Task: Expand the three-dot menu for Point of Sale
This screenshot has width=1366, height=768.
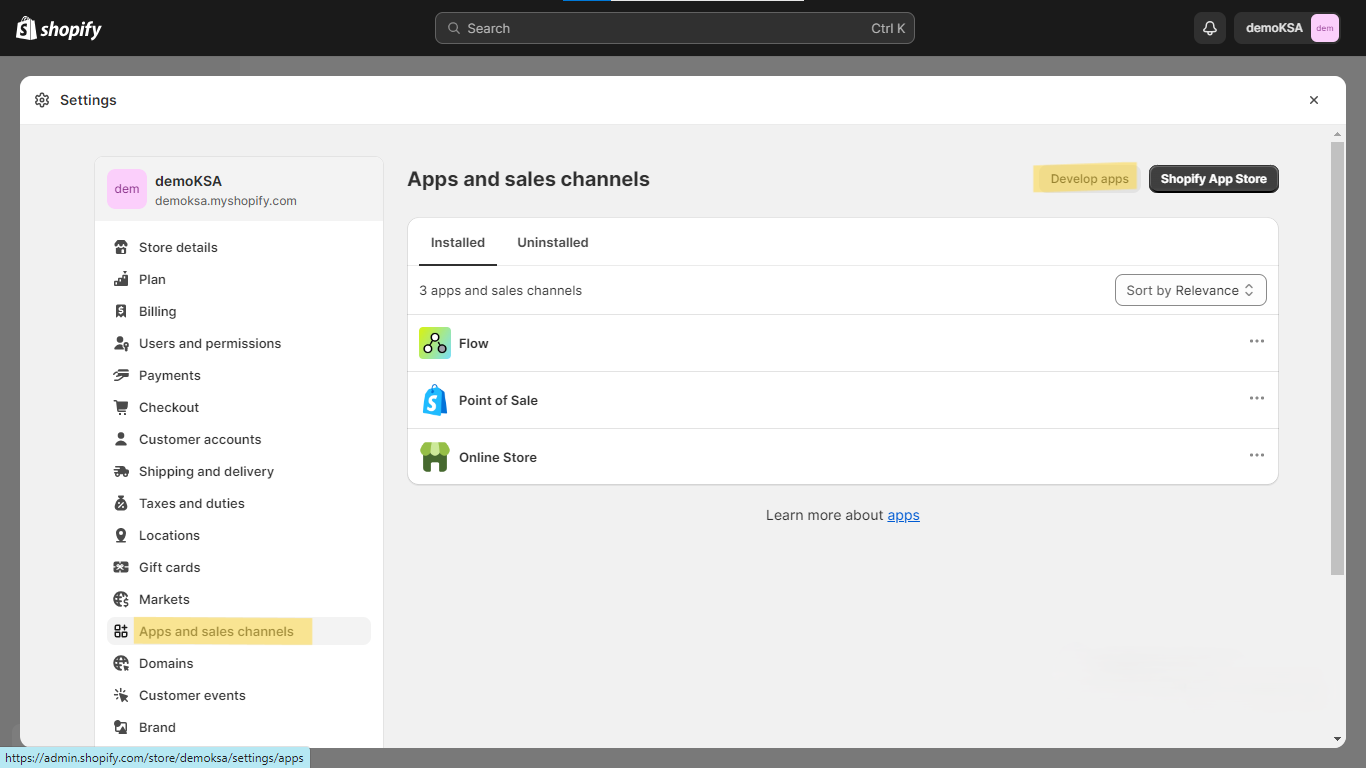Action: tap(1256, 399)
